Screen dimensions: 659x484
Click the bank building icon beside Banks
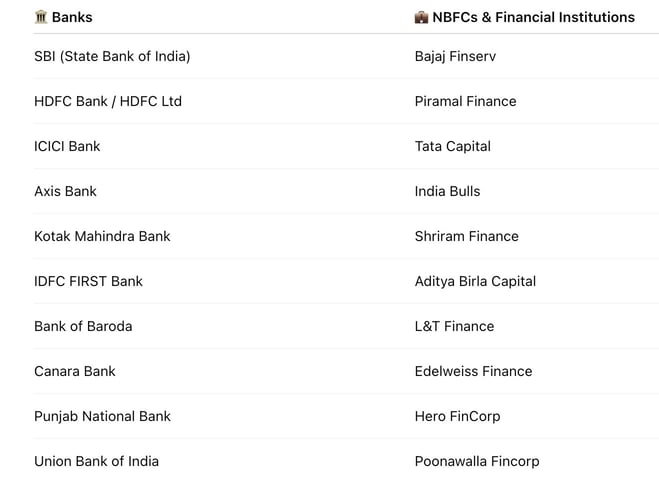tap(41, 17)
